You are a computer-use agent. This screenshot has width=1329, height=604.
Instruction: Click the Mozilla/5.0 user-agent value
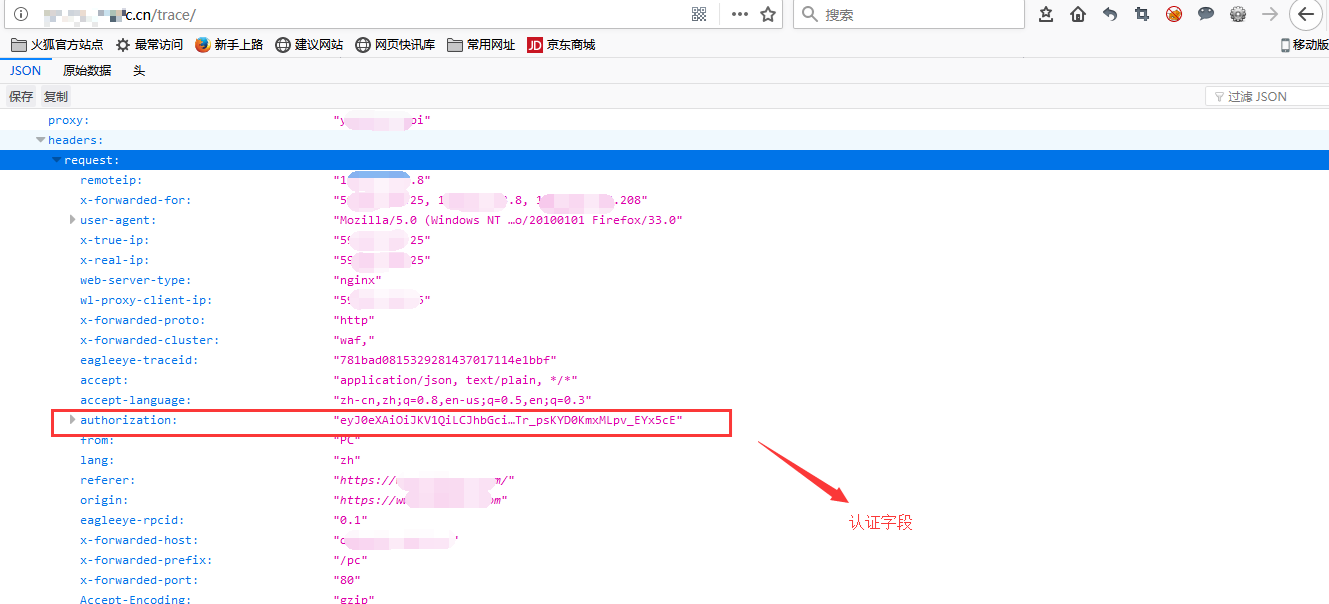click(508, 220)
